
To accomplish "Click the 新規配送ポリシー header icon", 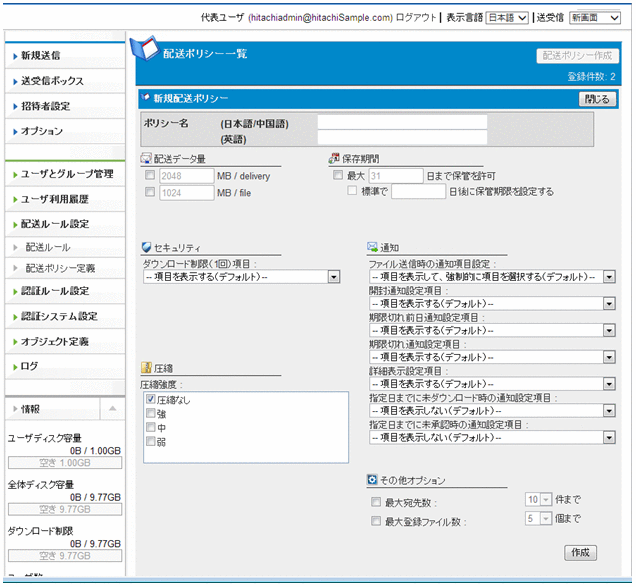I will [x=145, y=97].
